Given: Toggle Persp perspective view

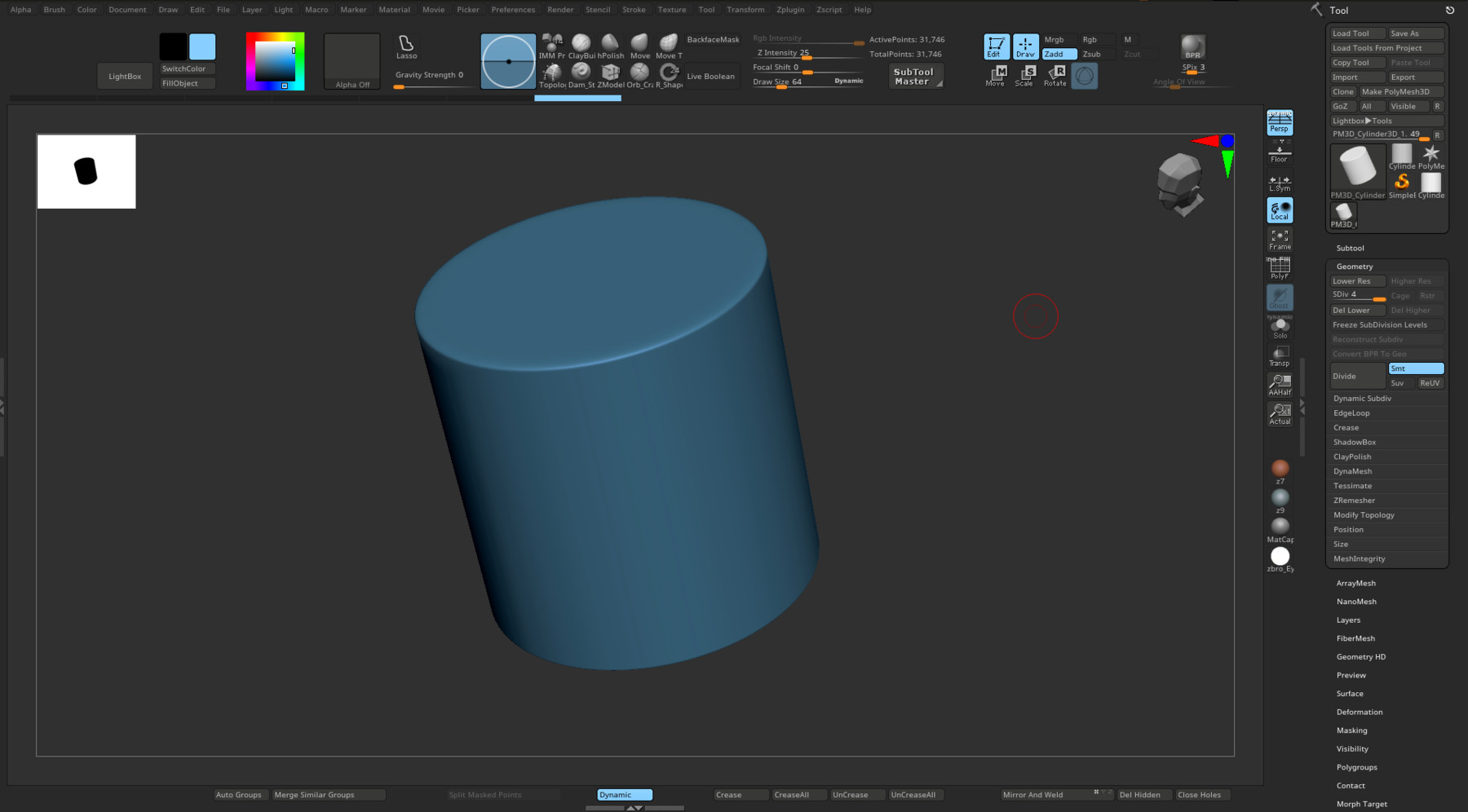Looking at the screenshot, I should [x=1279, y=122].
